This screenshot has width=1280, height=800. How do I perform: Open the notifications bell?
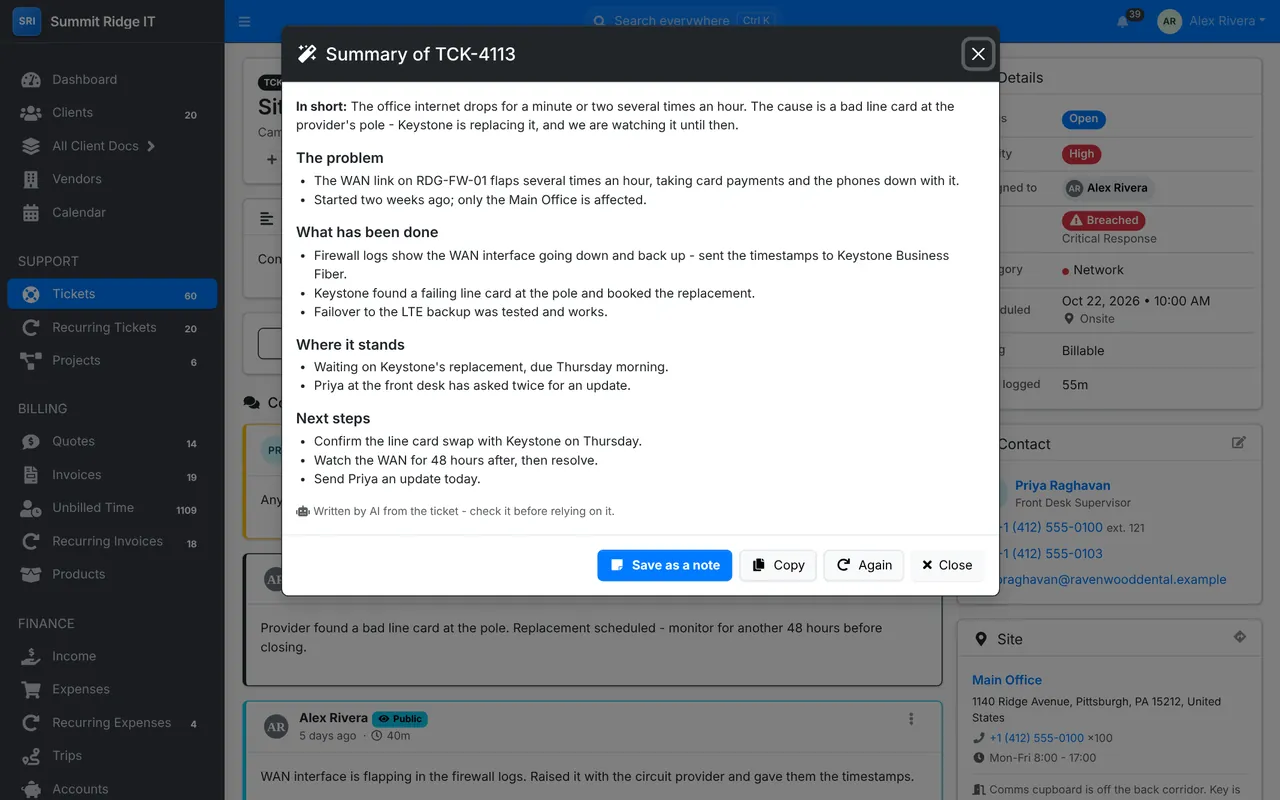[1123, 21]
